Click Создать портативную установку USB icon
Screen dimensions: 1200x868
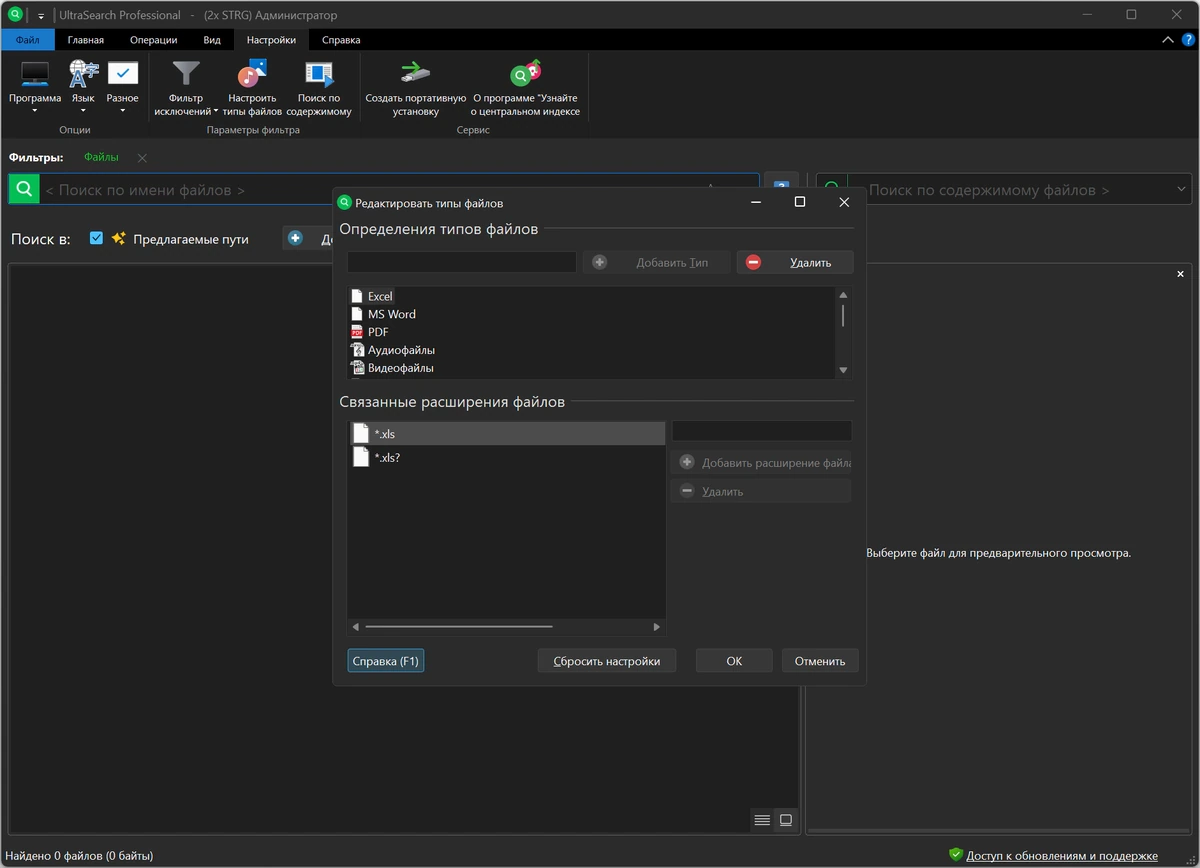click(x=415, y=73)
